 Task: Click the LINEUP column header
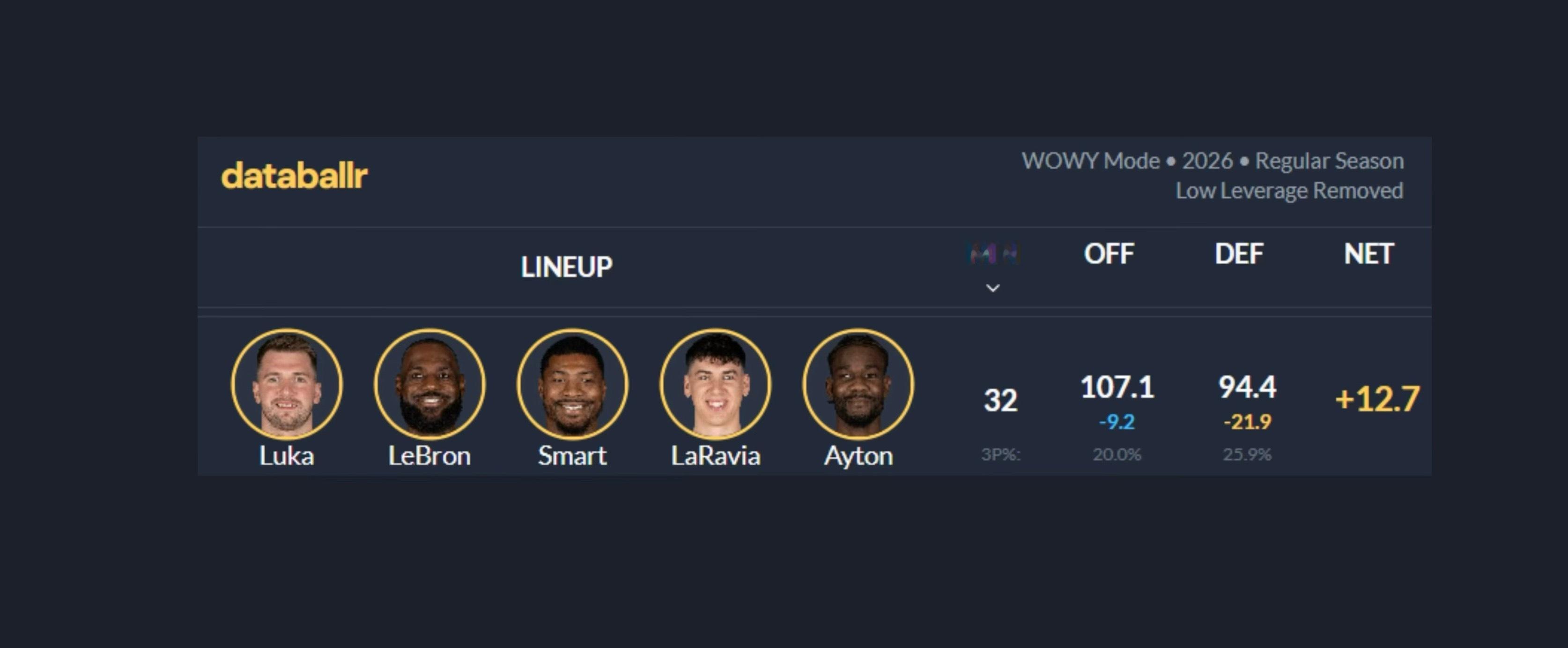(566, 267)
